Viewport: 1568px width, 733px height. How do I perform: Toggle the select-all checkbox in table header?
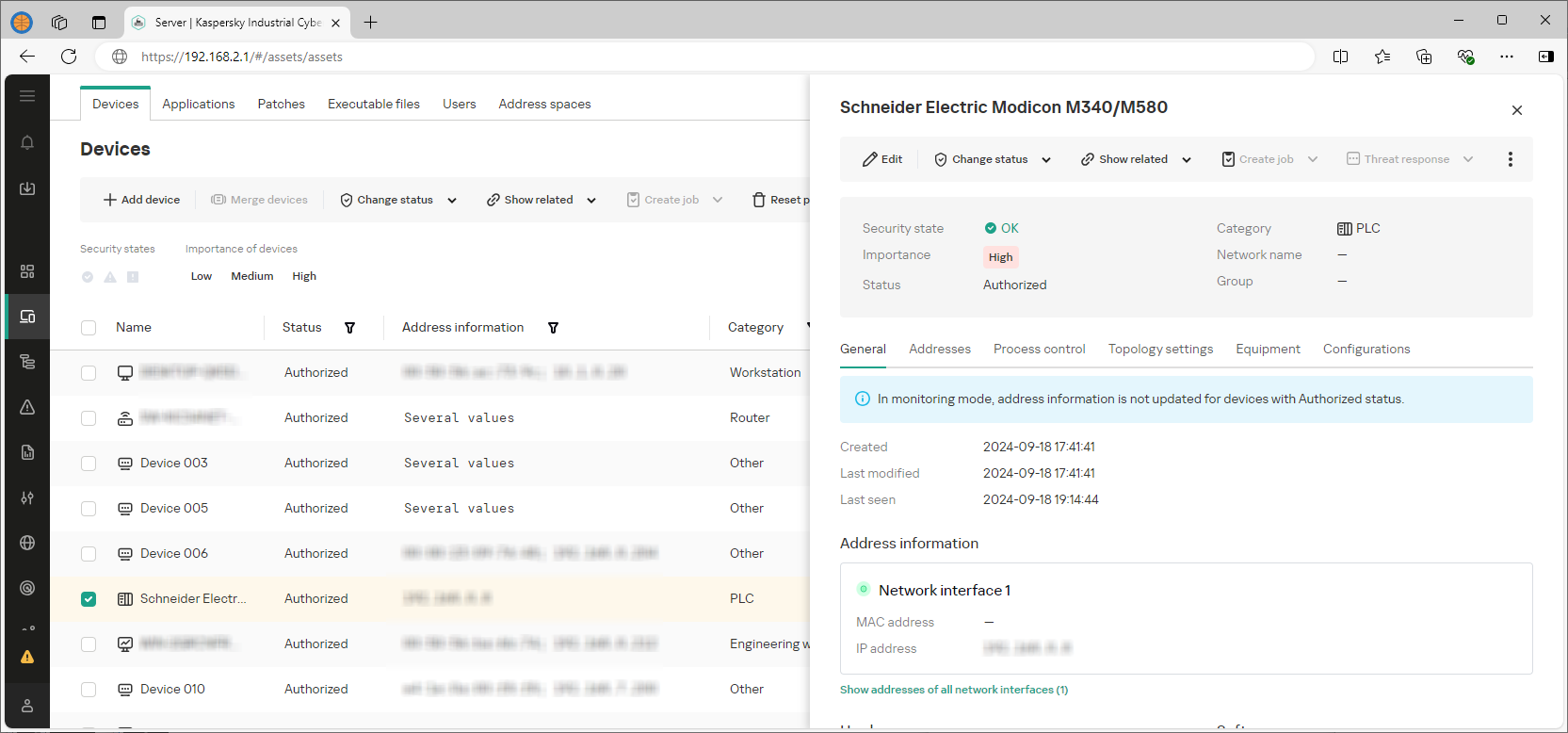pos(89,328)
